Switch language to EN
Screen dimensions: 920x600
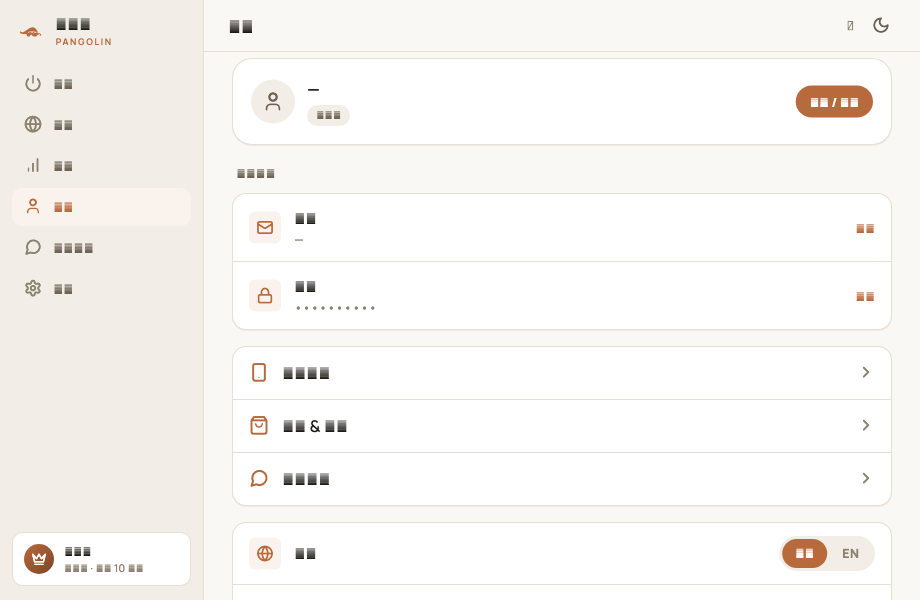coord(850,554)
